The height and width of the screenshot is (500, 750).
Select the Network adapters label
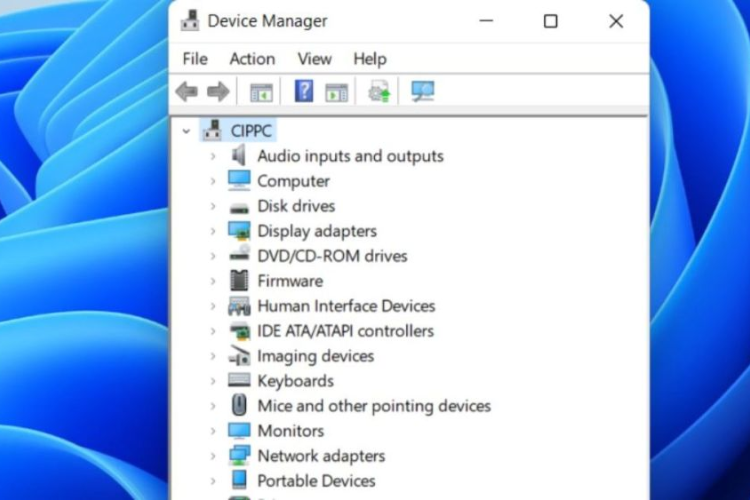[321, 456]
